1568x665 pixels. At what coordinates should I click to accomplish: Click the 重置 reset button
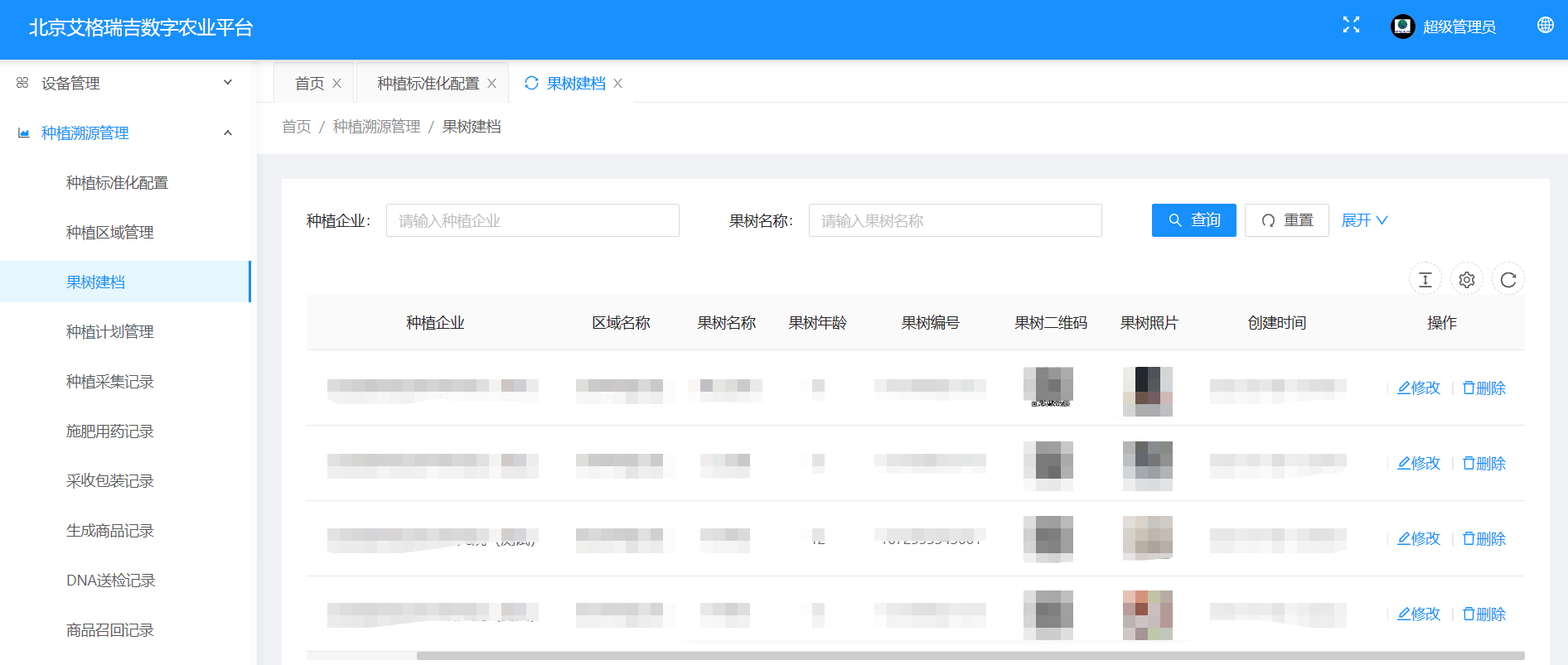1287,220
